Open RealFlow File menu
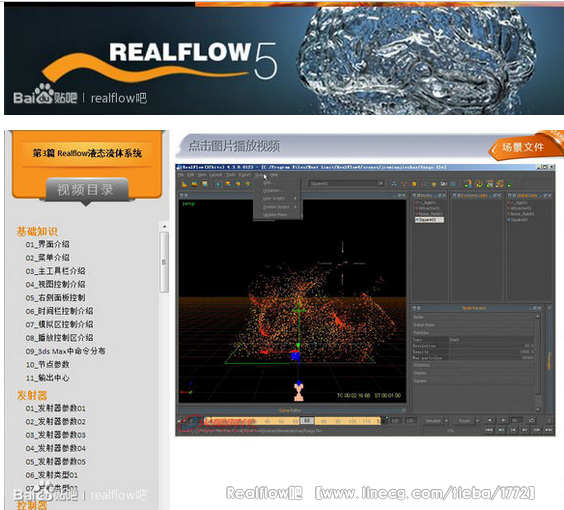564x510 pixels. click(x=181, y=174)
